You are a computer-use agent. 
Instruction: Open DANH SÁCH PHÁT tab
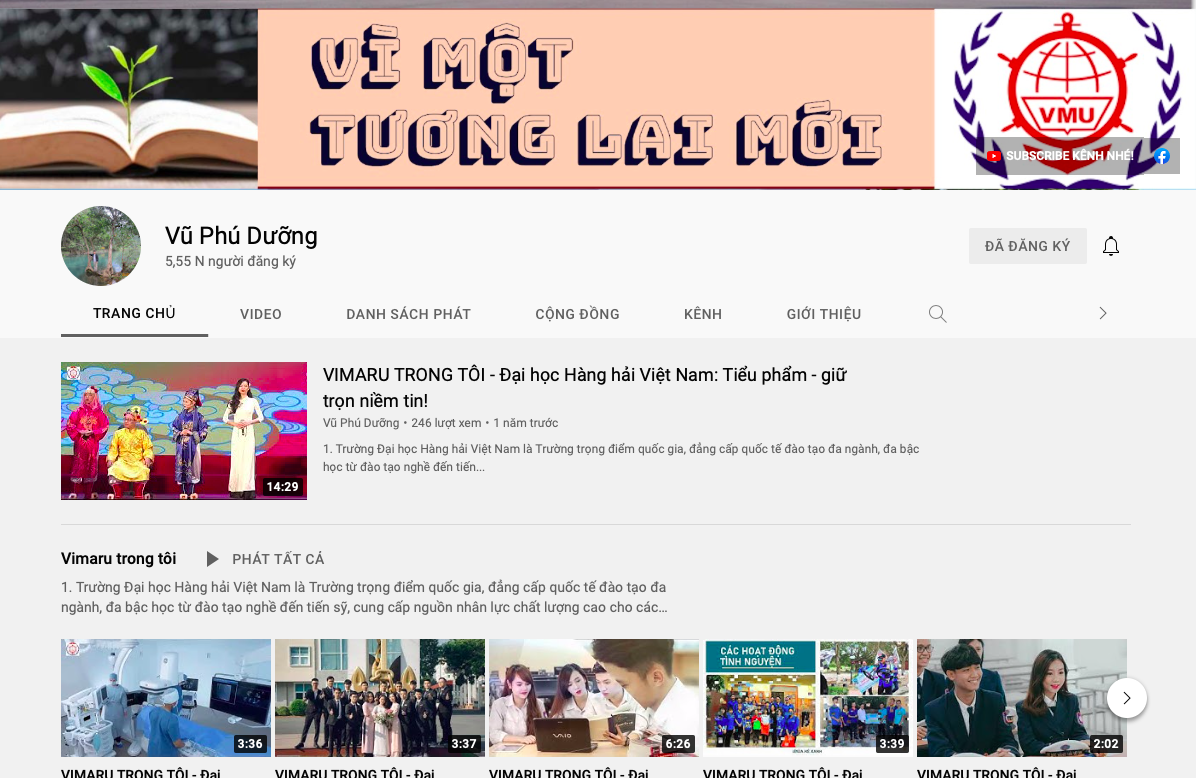click(408, 313)
